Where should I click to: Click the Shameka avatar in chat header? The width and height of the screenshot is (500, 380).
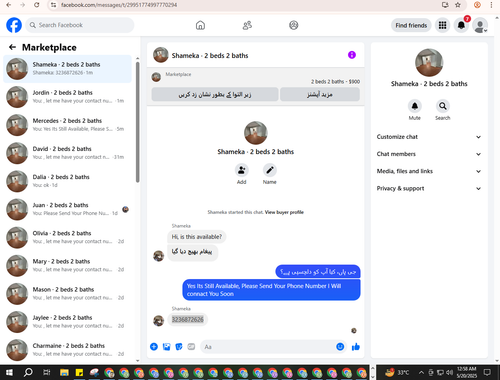tap(161, 55)
